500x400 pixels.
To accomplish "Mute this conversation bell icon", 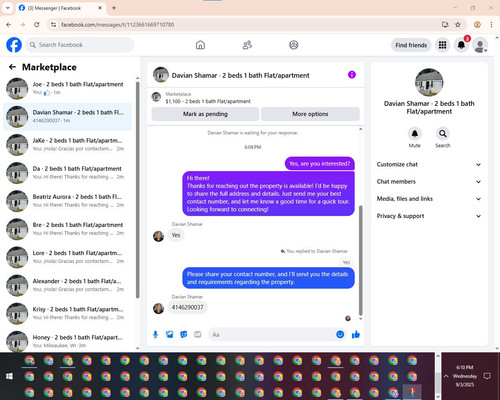I will tap(415, 134).
